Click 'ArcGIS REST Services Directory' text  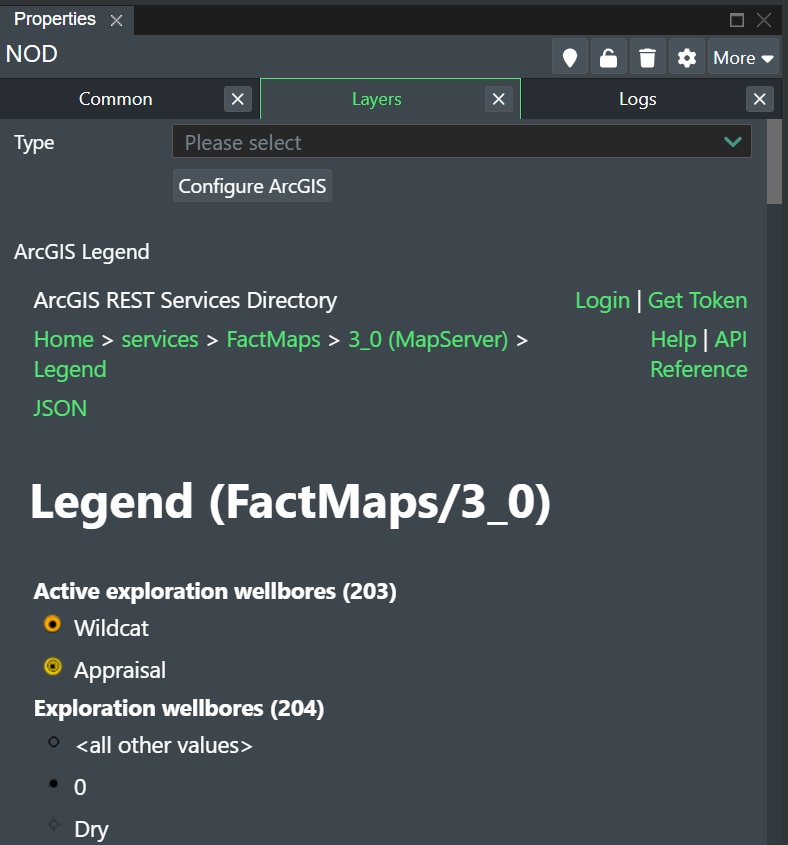185,300
